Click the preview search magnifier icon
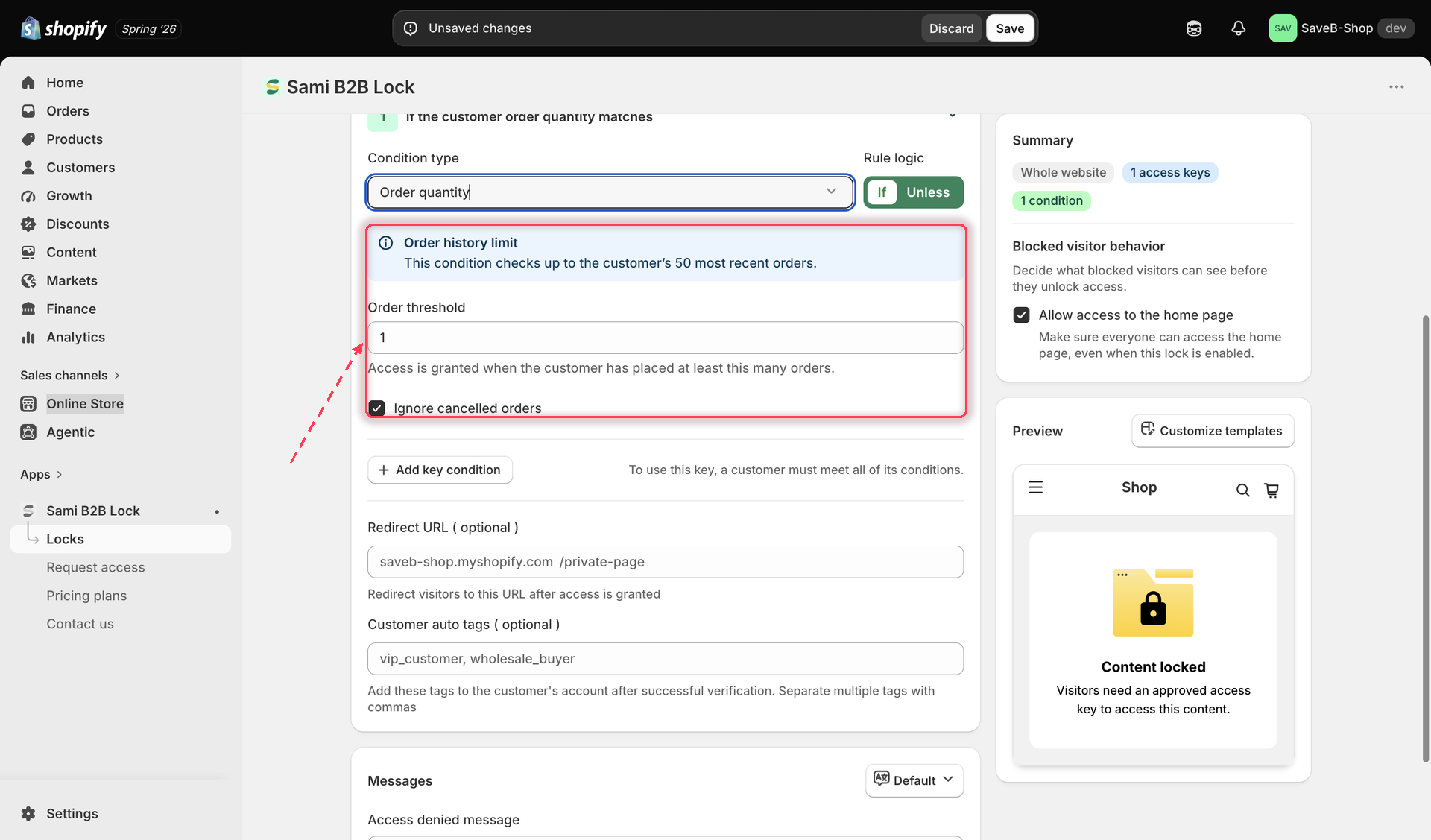Image resolution: width=1431 pixels, height=840 pixels. point(1242,490)
